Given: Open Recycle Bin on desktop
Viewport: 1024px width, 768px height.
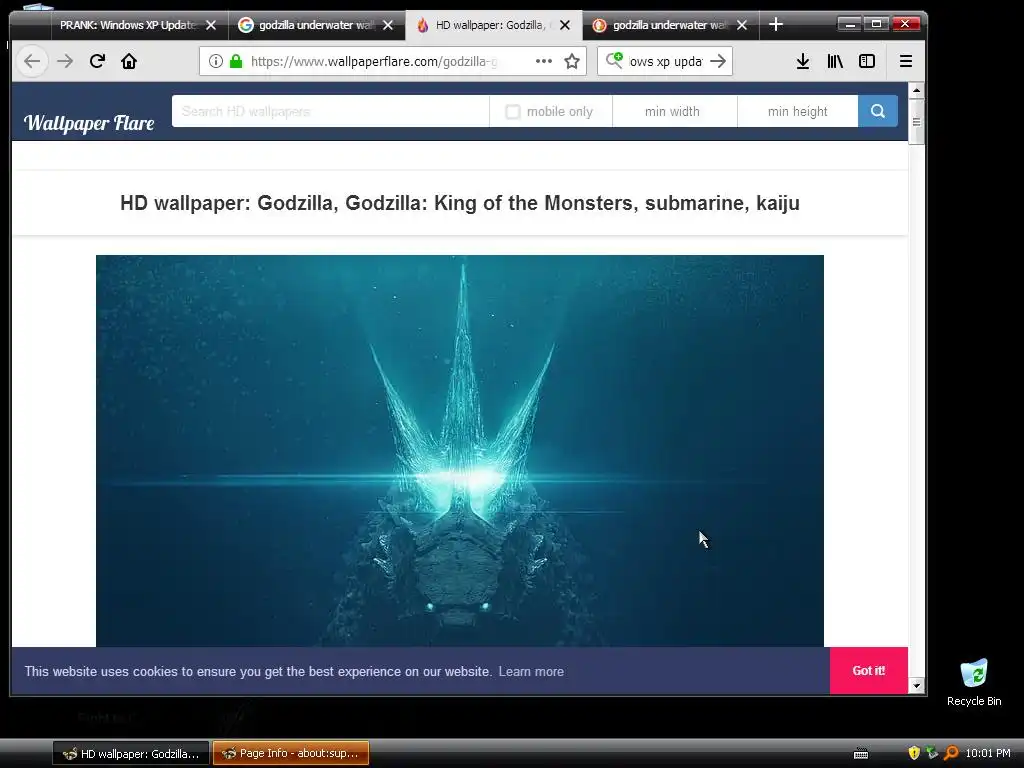Looking at the screenshot, I should point(974,682).
